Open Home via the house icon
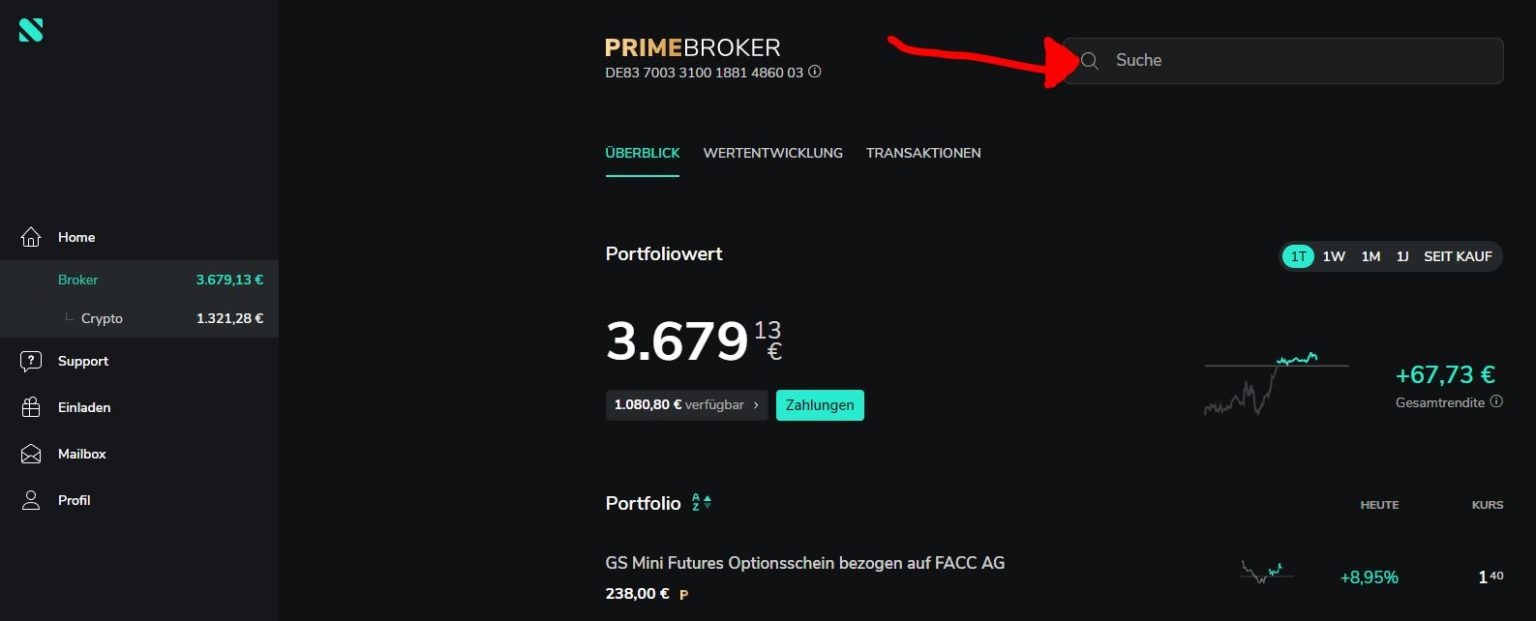This screenshot has height=621, width=1536. tap(31, 237)
